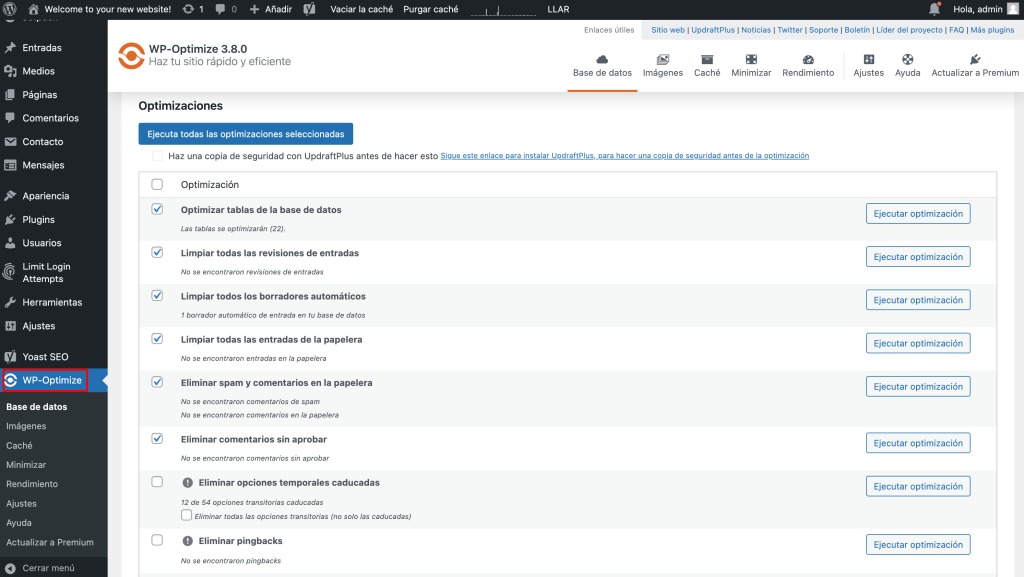Click the admin avatar icon
Image resolution: width=1024 pixels, height=577 pixels.
click(1013, 9)
